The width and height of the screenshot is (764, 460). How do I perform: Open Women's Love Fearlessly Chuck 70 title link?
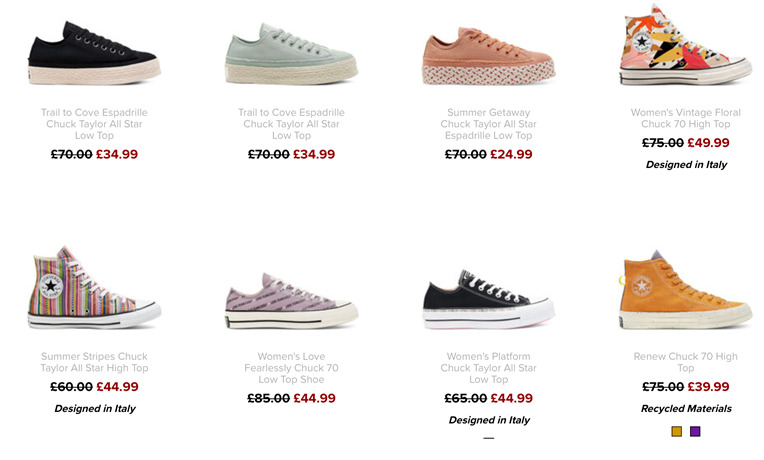(x=291, y=368)
